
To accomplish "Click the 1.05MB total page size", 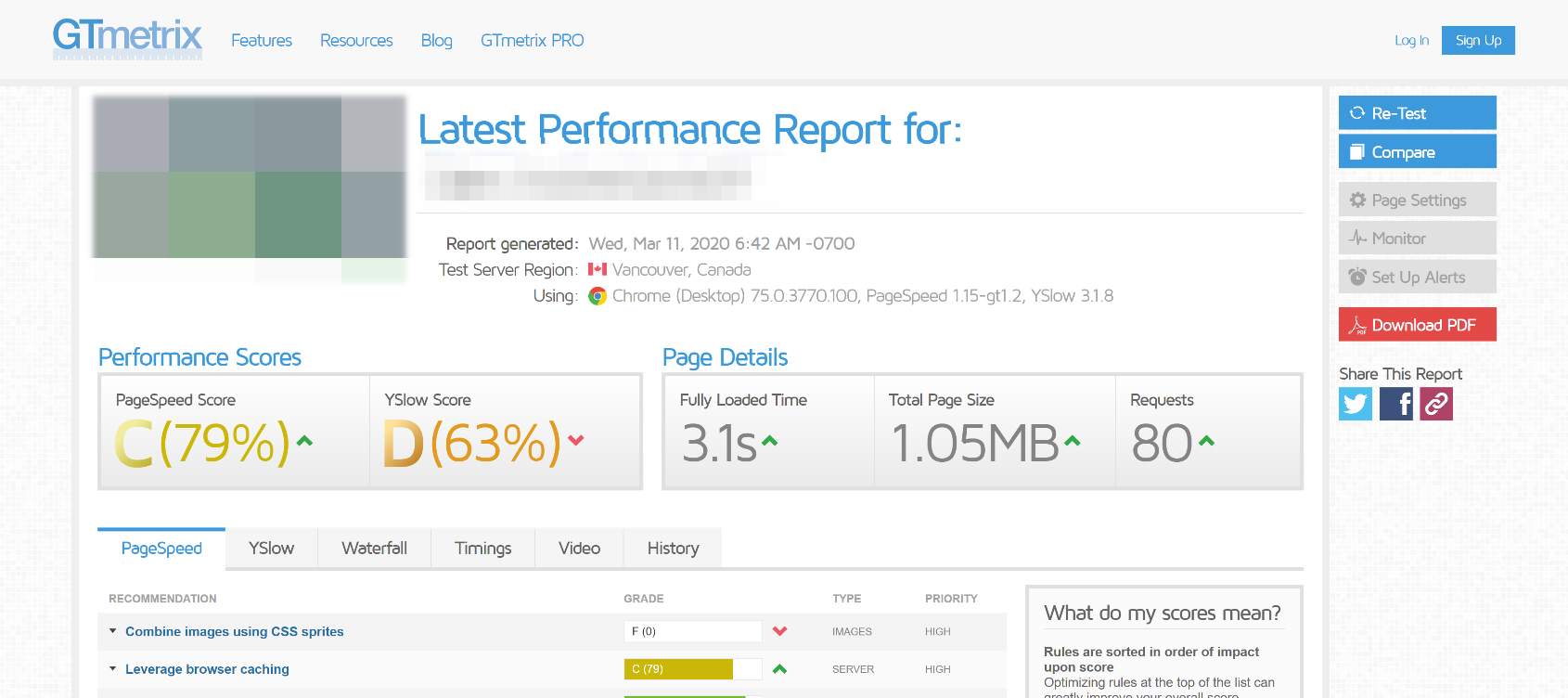I will coord(975,443).
